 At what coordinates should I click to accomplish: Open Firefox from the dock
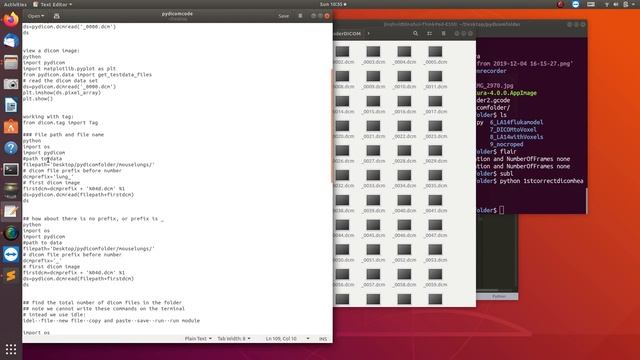(x=11, y=19)
